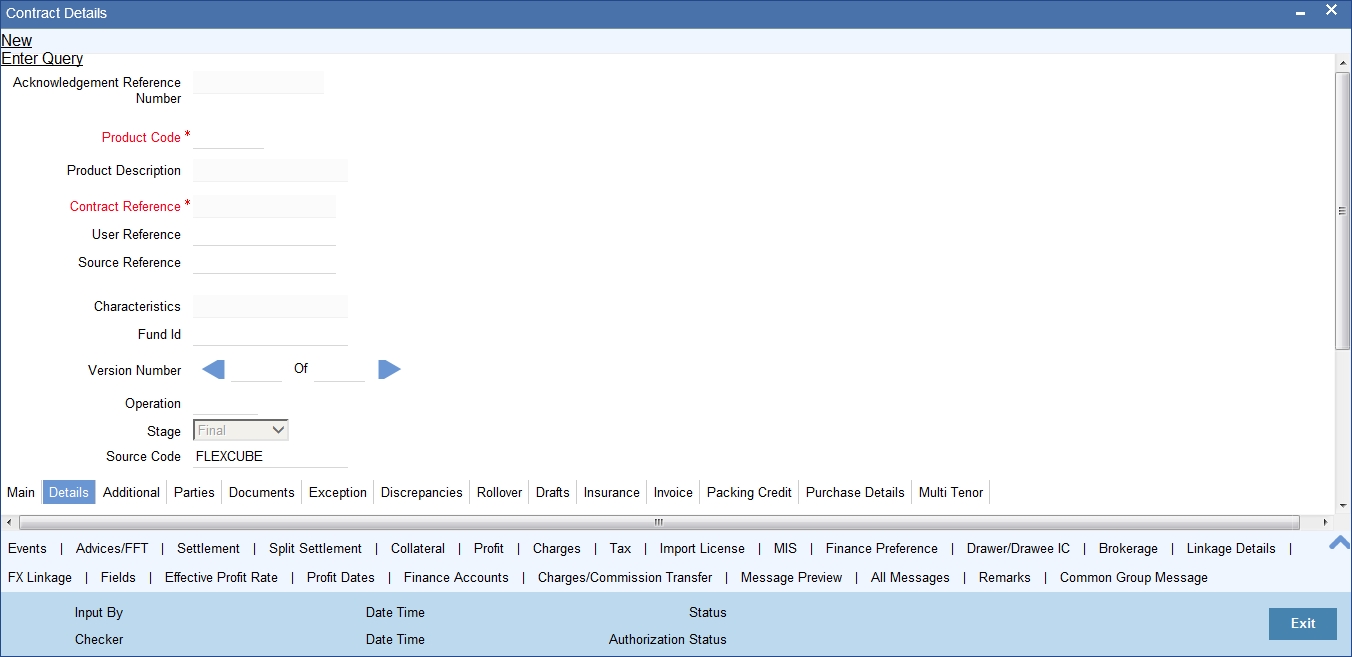Open the Profit Dates link

coord(341,577)
